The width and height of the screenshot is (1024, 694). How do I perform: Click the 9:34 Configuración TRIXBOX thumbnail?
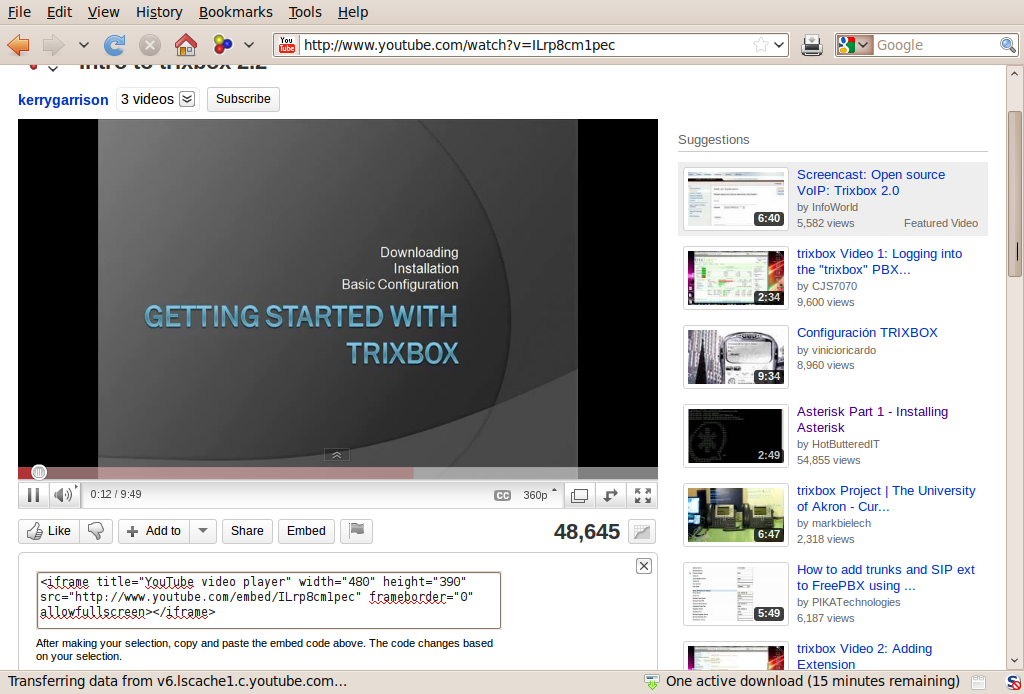tap(735, 357)
